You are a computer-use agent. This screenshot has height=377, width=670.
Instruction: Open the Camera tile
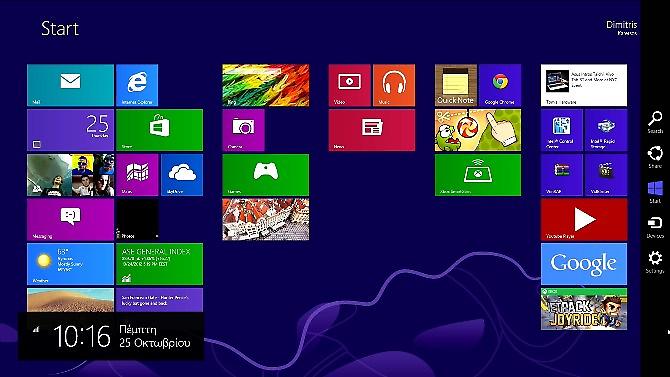(x=244, y=130)
